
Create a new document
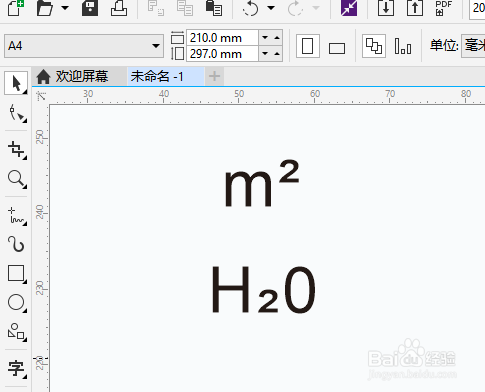[15, 8]
